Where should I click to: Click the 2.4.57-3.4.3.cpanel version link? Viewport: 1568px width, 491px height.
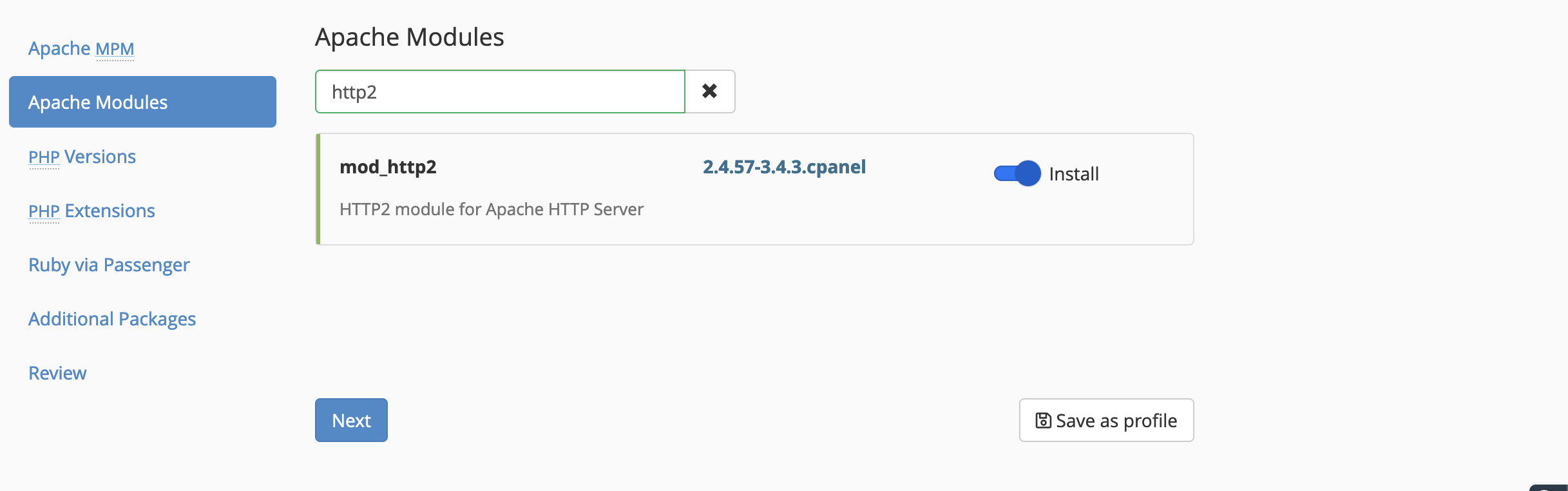[x=784, y=167]
